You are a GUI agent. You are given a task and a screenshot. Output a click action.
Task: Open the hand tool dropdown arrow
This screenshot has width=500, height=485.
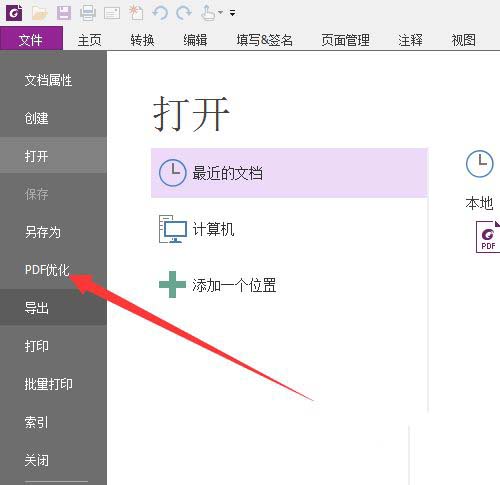click(x=220, y=13)
